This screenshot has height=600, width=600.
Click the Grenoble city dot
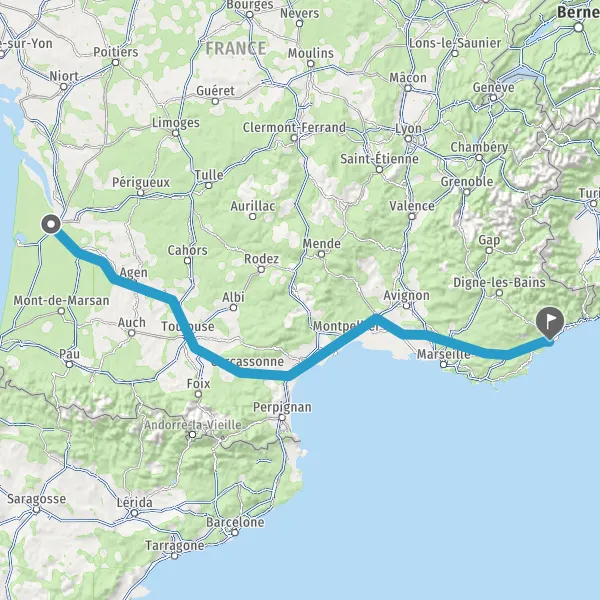[467, 192]
